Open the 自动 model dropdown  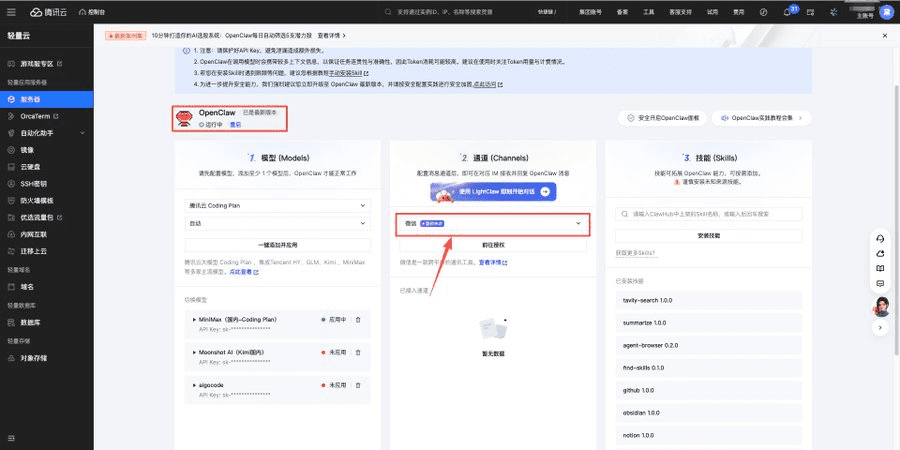click(x=278, y=223)
